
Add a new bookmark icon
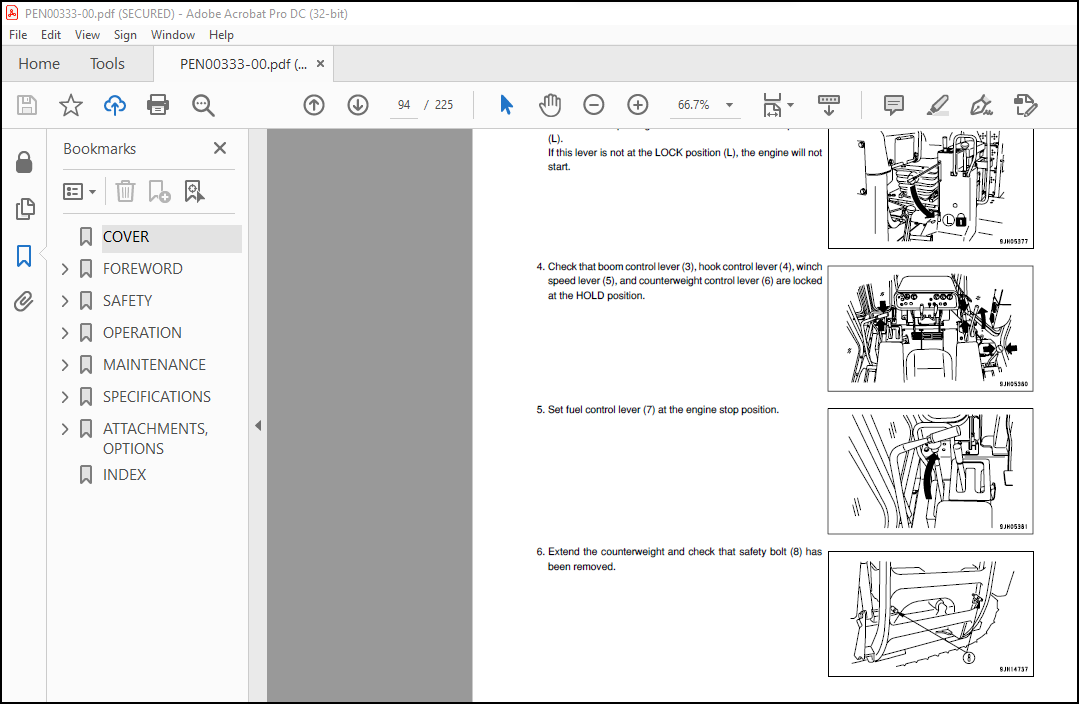tap(159, 191)
